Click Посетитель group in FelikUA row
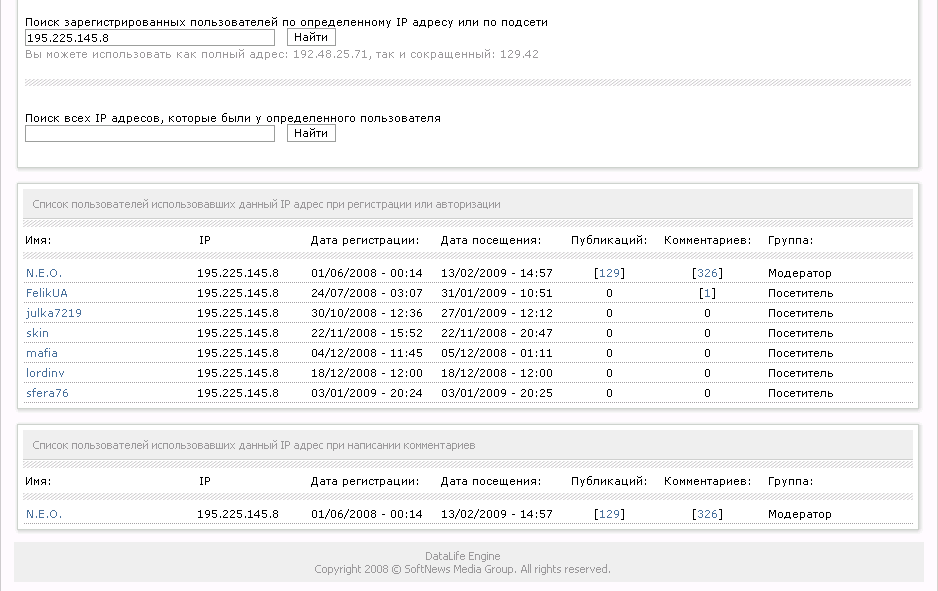Image resolution: width=938 pixels, height=591 pixels. click(800, 293)
